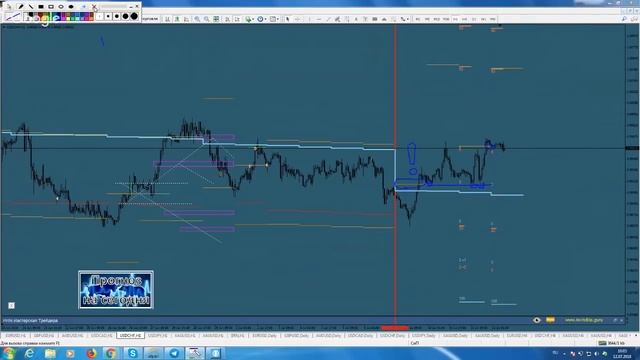The width and height of the screenshot is (640, 360).
Task: Choose the second largest brush size dot
Action: click(x=125, y=16)
